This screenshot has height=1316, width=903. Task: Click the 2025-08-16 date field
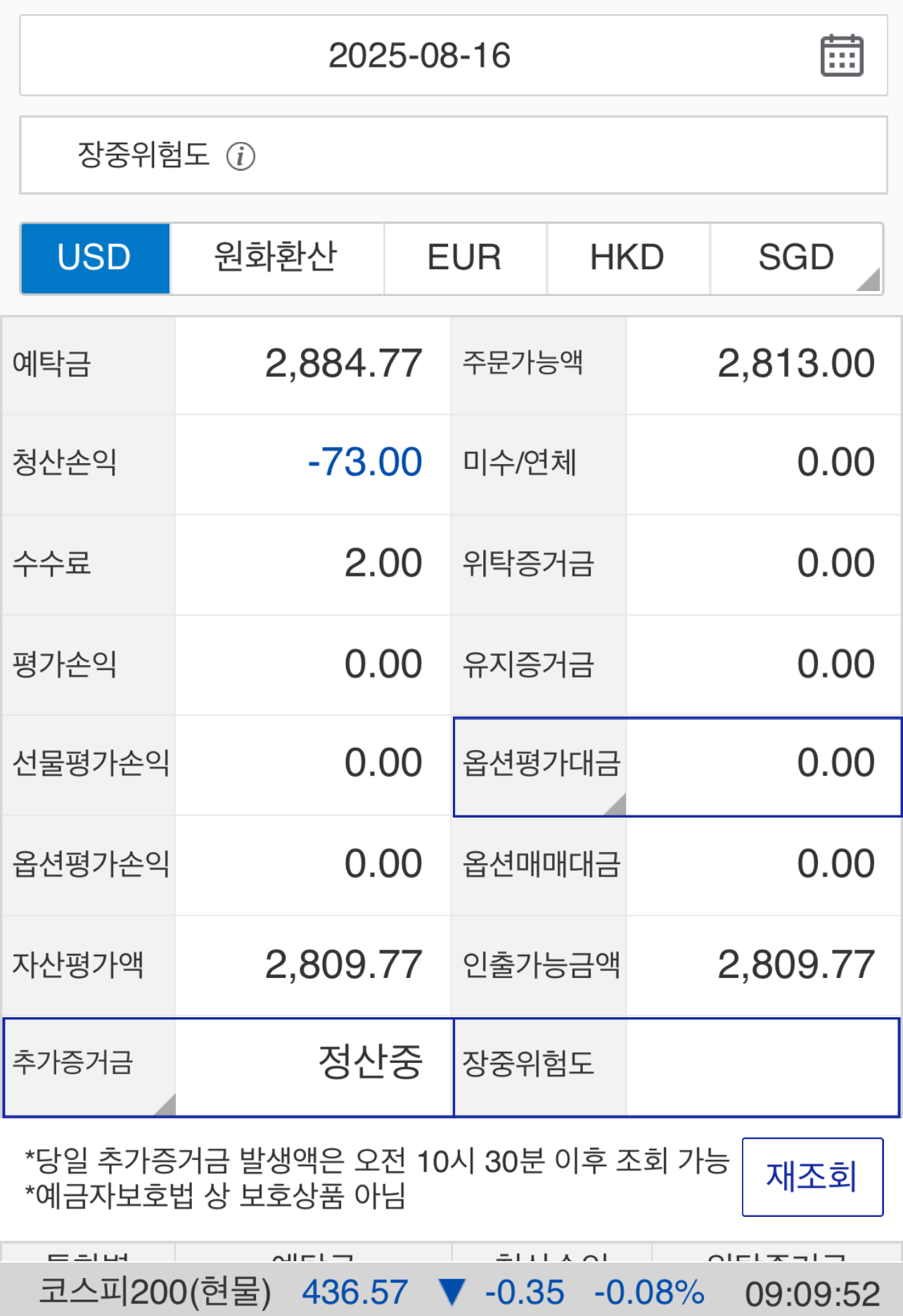coord(419,56)
